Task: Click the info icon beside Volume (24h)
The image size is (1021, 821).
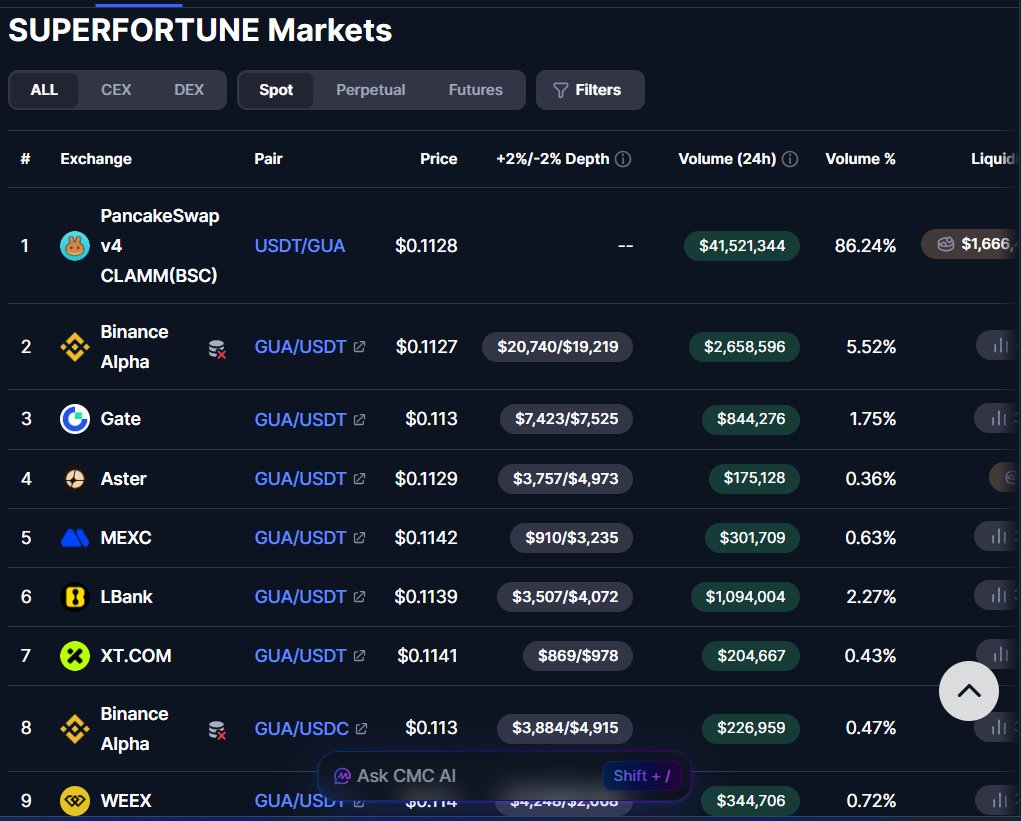Action: [790, 159]
